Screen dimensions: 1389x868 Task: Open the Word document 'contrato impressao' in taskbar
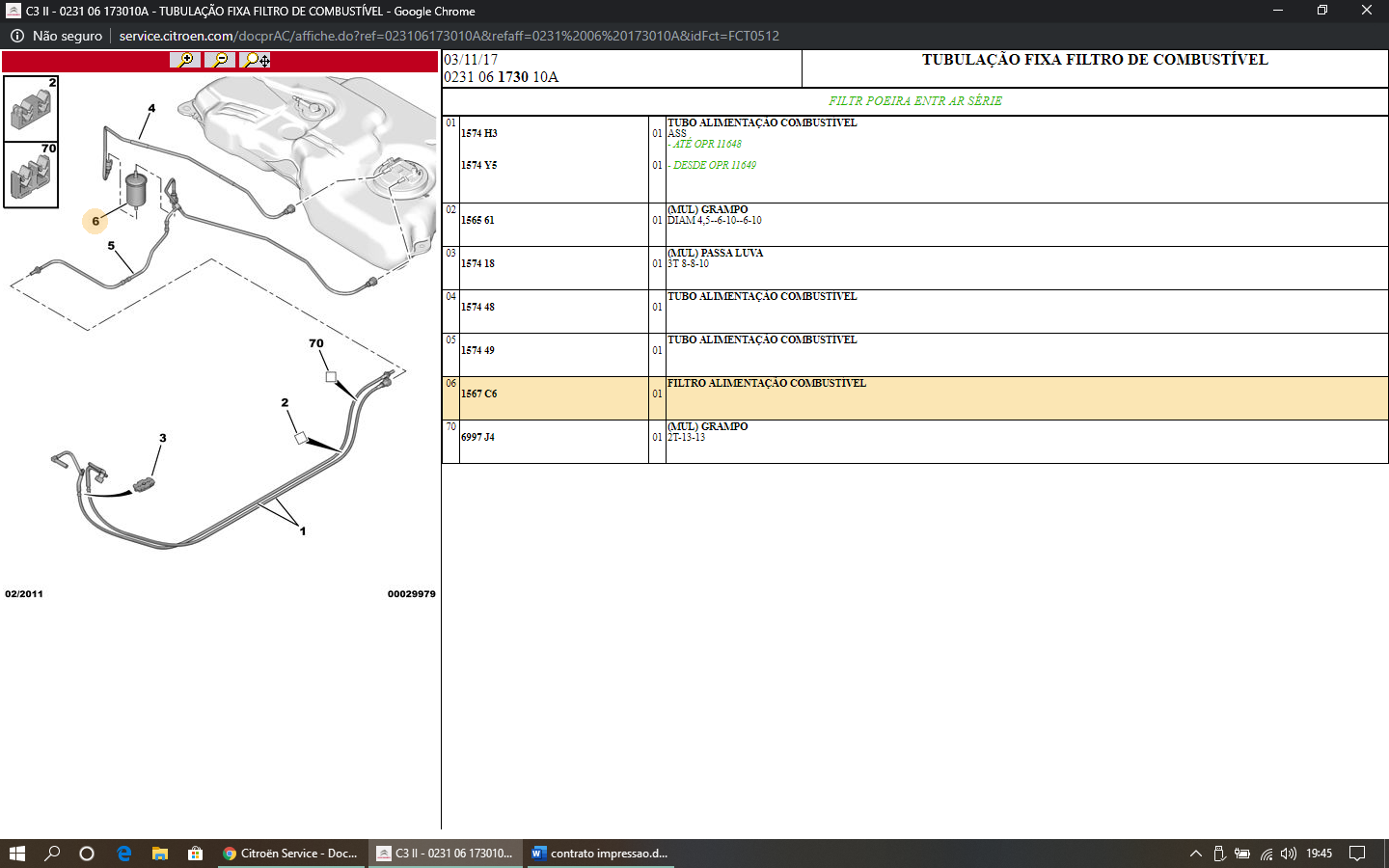click(600, 854)
